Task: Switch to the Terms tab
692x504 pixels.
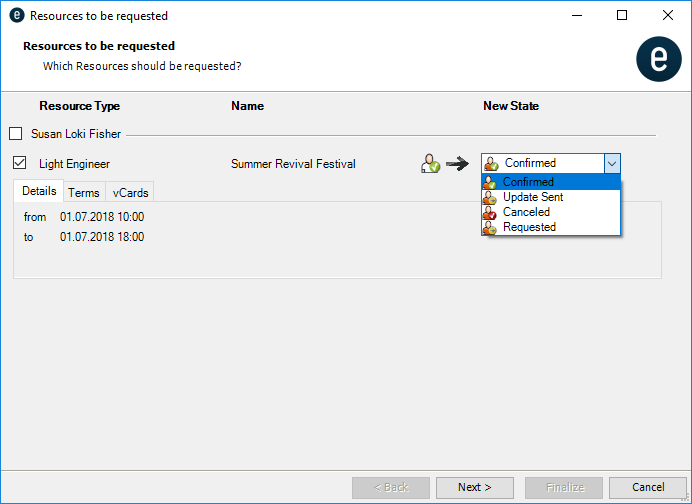Action: pyautogui.click(x=84, y=192)
